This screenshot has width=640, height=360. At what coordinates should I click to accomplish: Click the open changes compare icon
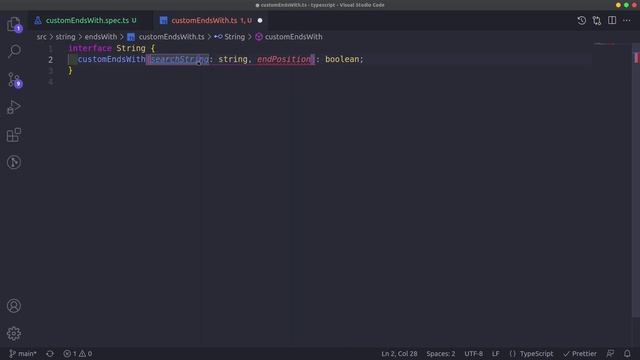click(597, 20)
